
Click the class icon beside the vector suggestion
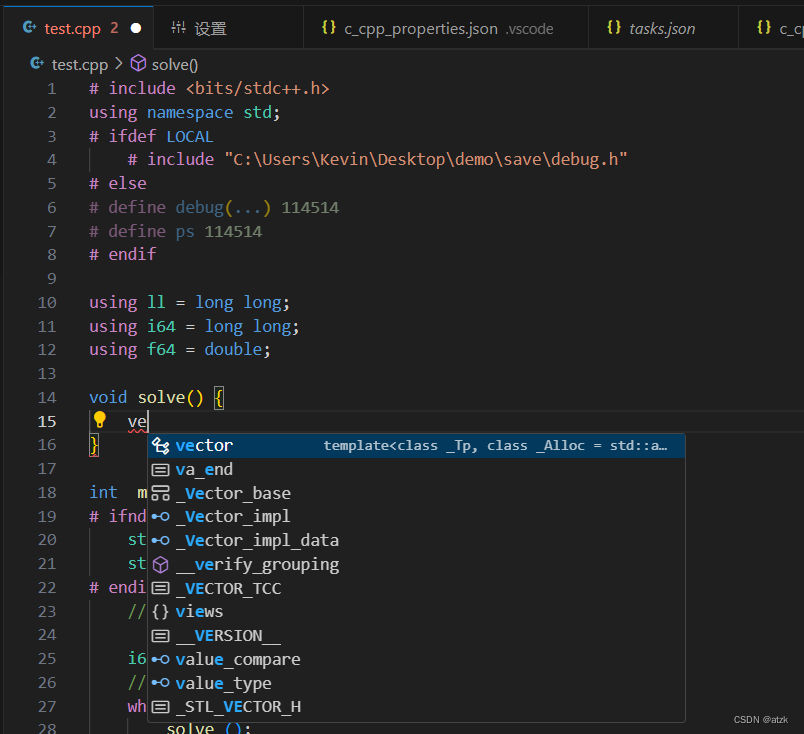pos(160,445)
